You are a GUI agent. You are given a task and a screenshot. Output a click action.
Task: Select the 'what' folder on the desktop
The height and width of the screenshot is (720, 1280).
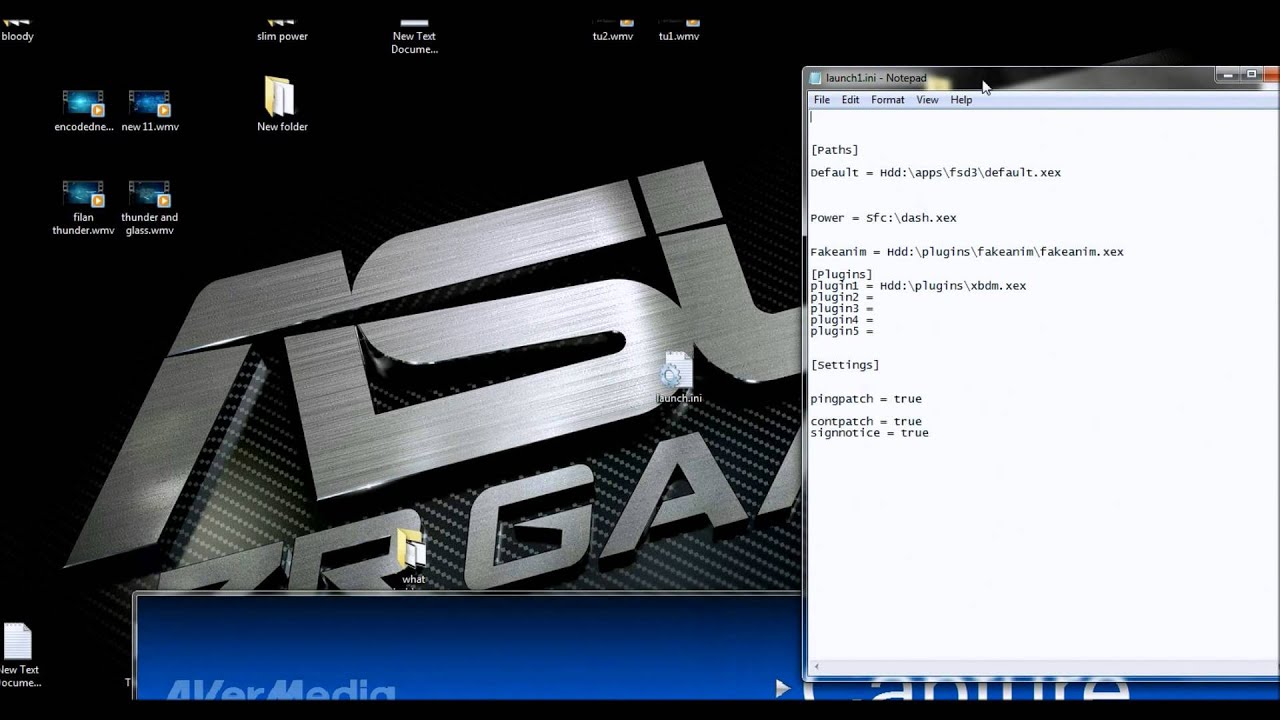click(x=413, y=556)
